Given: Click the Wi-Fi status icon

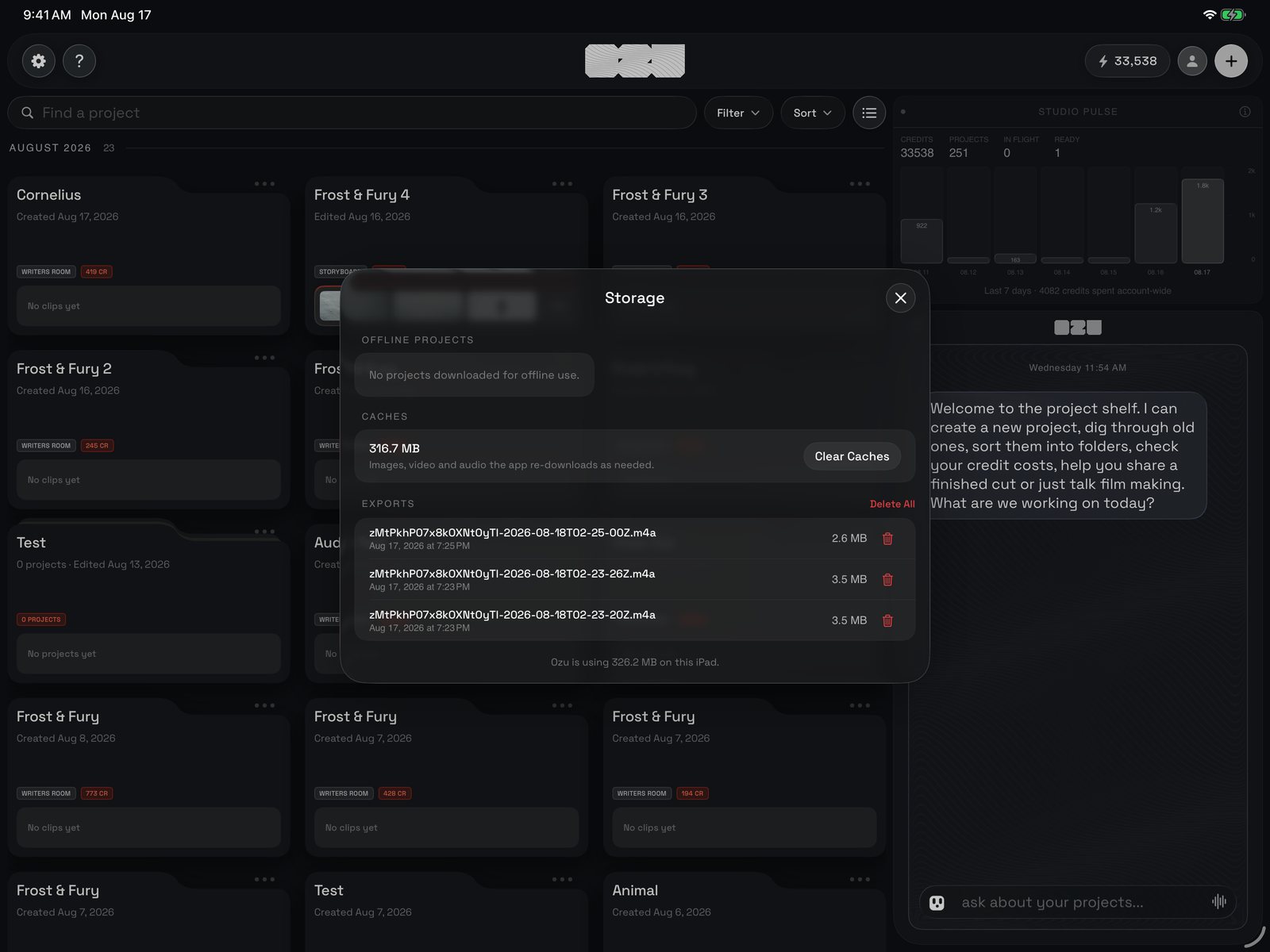Looking at the screenshot, I should 1210,15.
